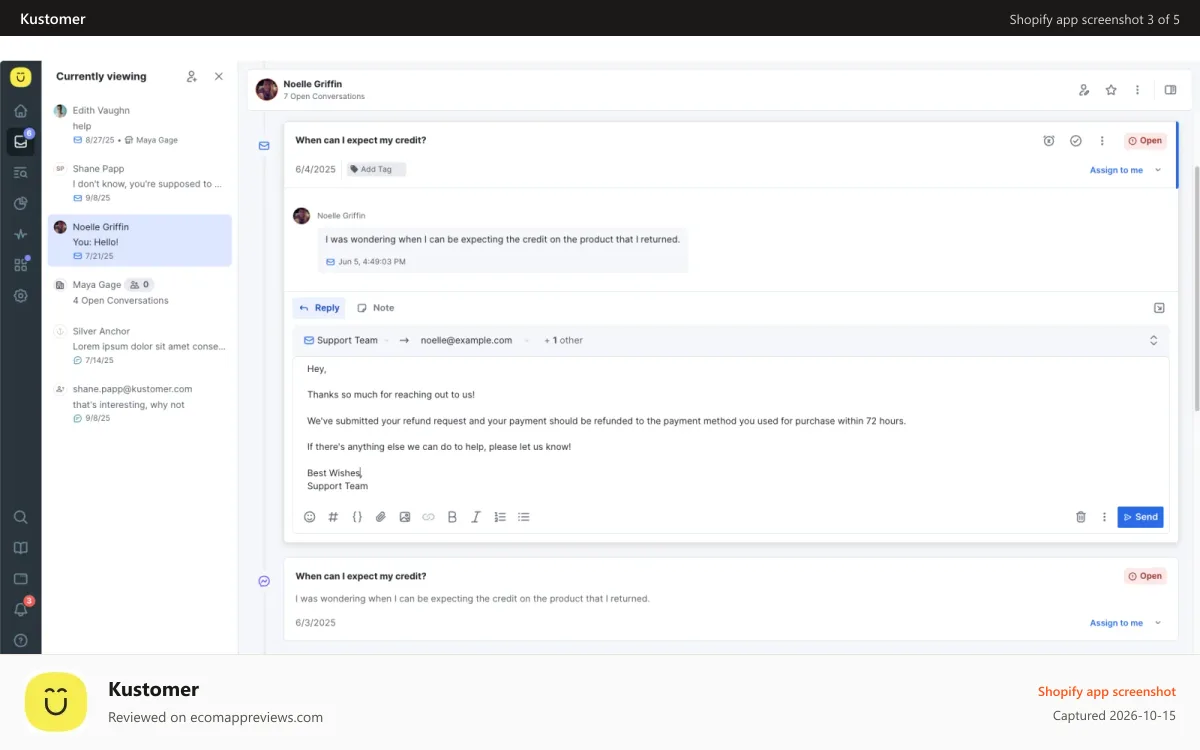1200x750 pixels.
Task: Expand the recipient fields chevron toggle
Action: pos(1153,340)
